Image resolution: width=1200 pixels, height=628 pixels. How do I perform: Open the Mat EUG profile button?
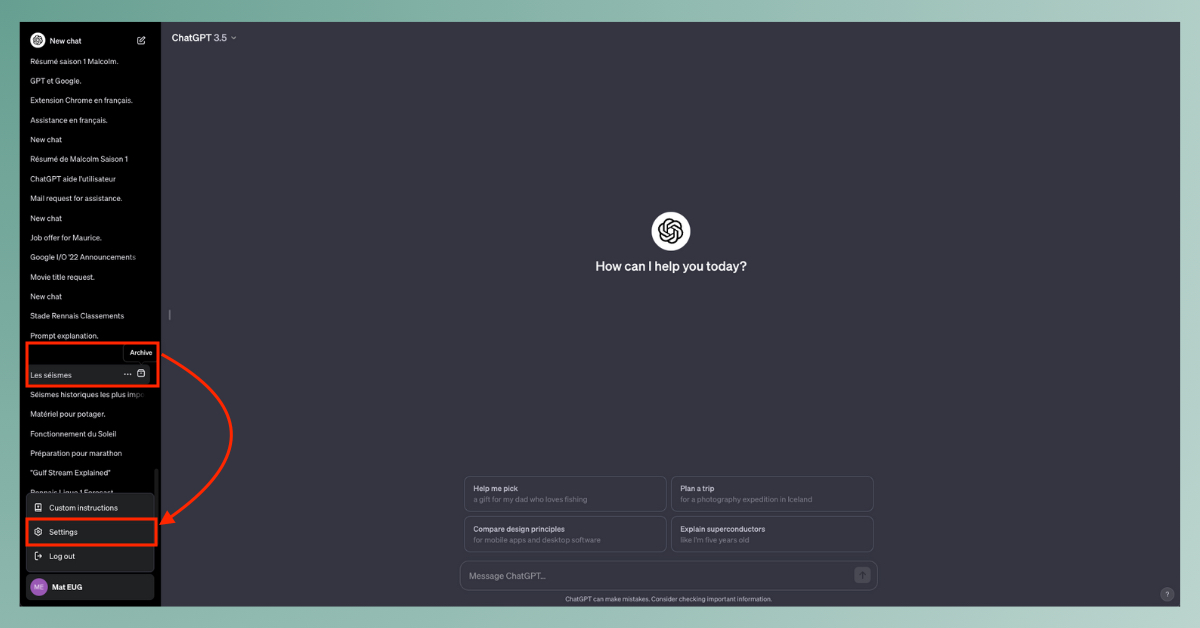90,587
